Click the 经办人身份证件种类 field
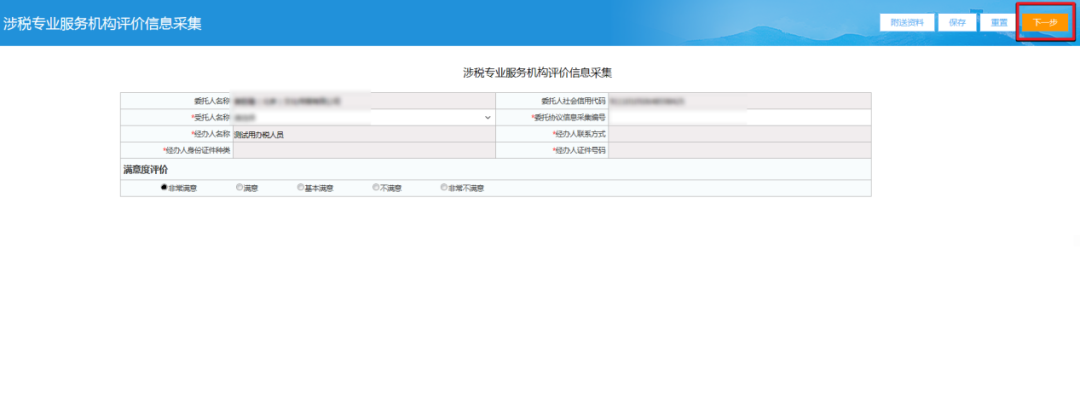This screenshot has height=395, width=1080. click(363, 150)
